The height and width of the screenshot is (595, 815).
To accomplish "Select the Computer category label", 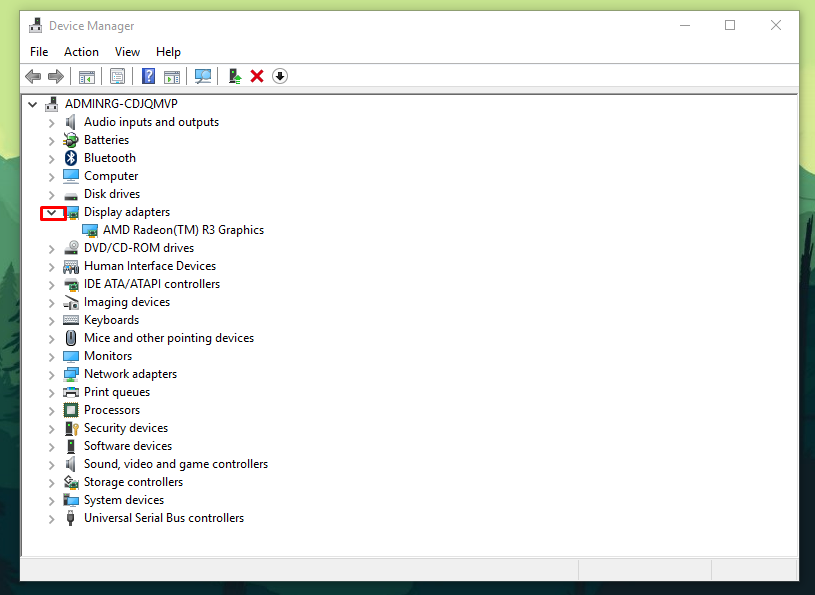I will click(x=111, y=176).
